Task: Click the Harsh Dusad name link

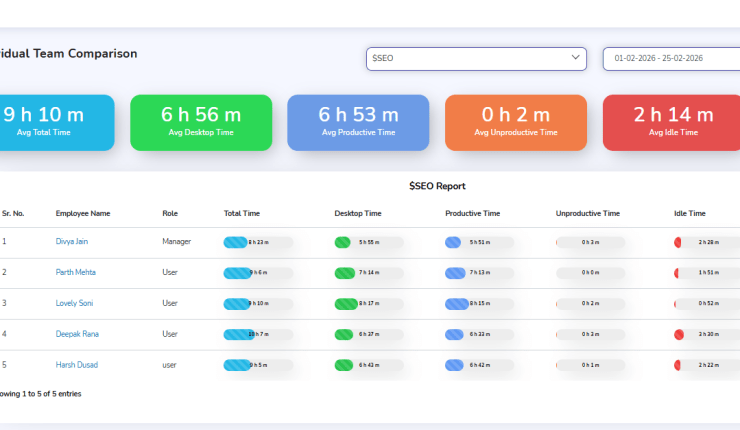Action: (x=79, y=365)
